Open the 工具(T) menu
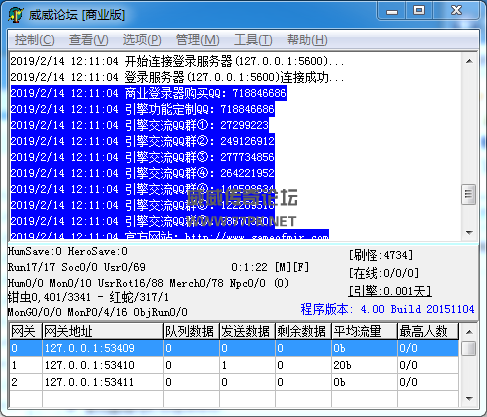This screenshot has width=487, height=417. [x=253, y=40]
